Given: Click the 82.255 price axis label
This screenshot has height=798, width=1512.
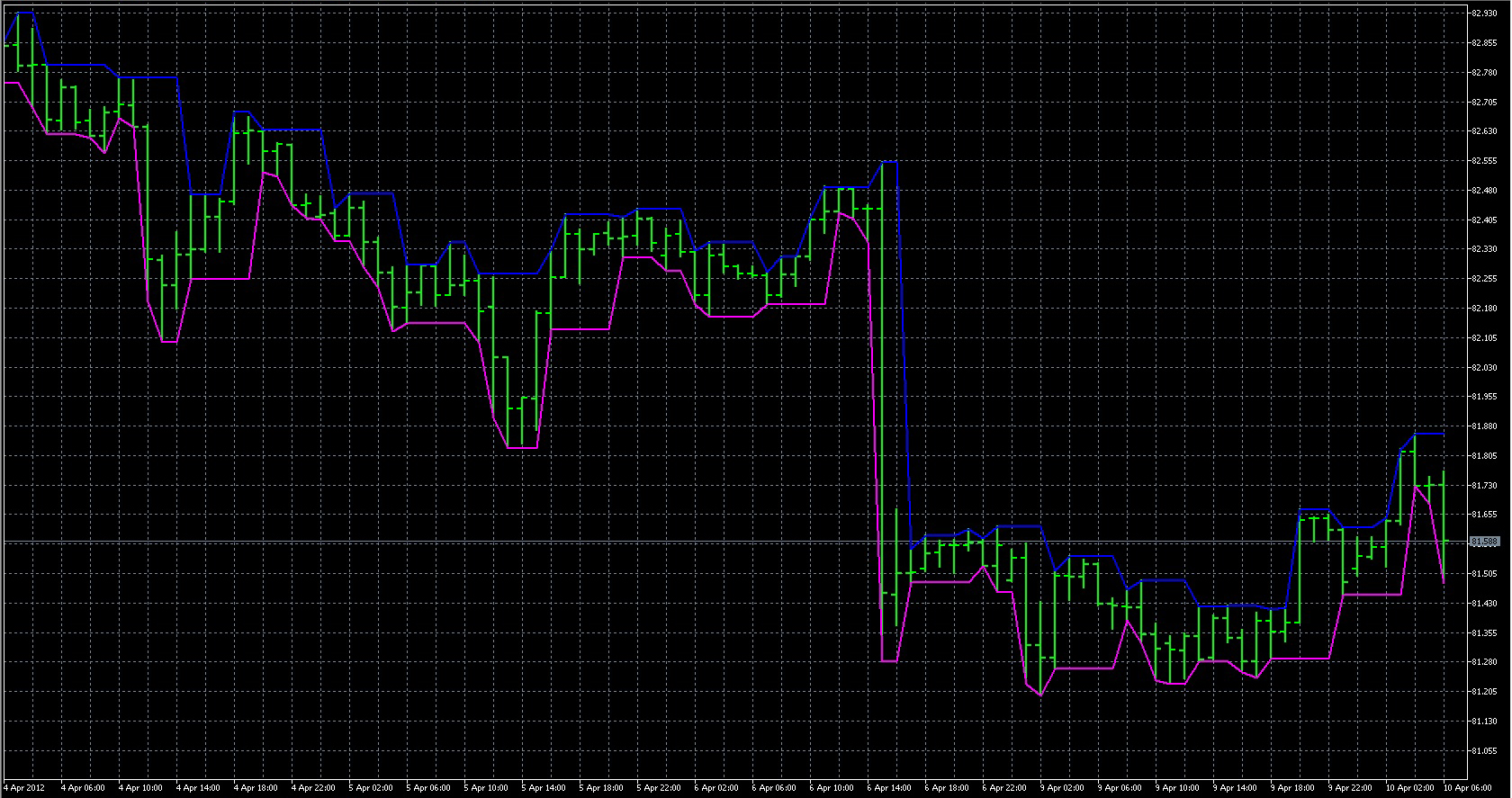Looking at the screenshot, I should click(1485, 279).
